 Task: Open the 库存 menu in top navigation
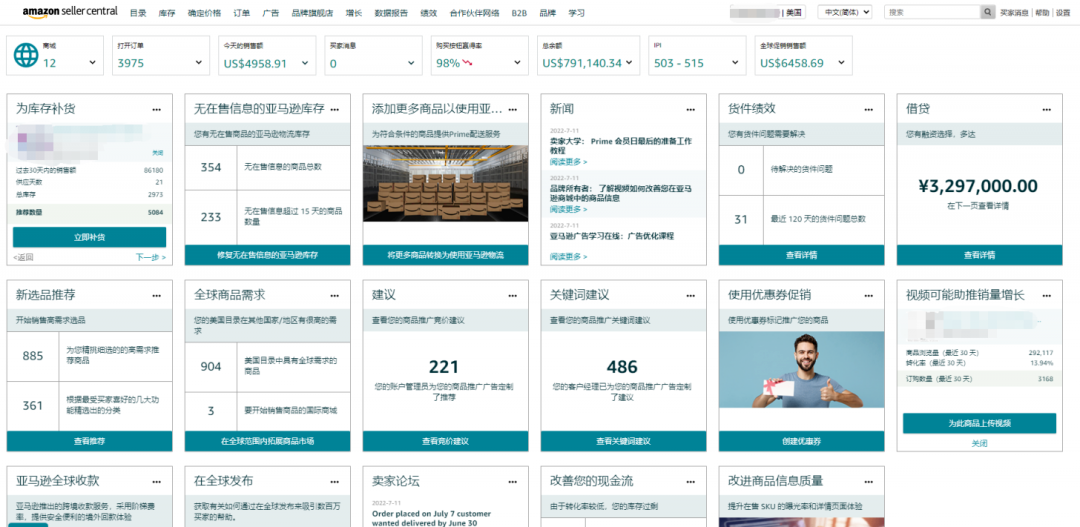167,13
